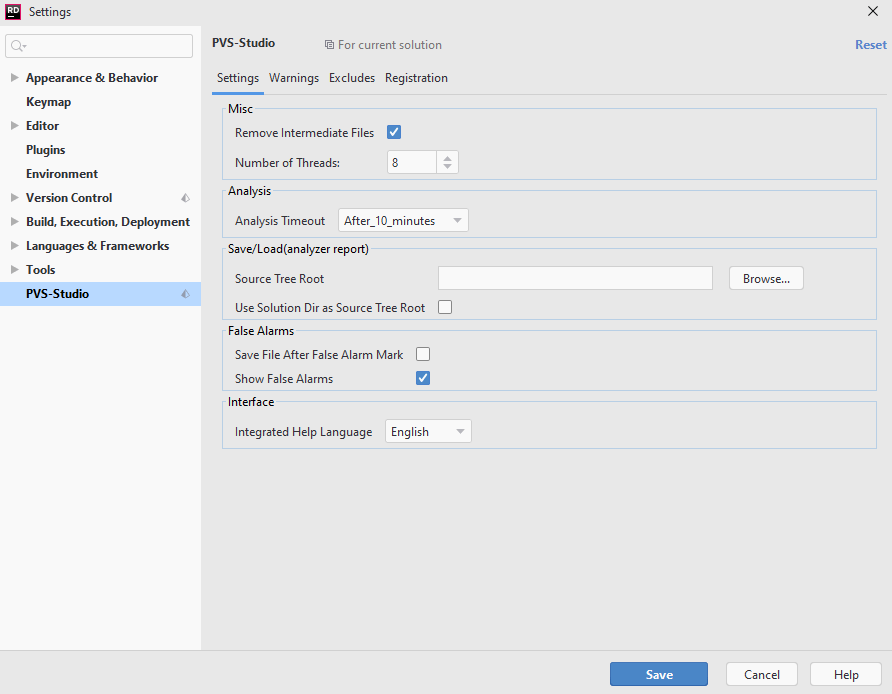
Task: Open the Analysis Timeout dropdown
Action: click(x=403, y=221)
